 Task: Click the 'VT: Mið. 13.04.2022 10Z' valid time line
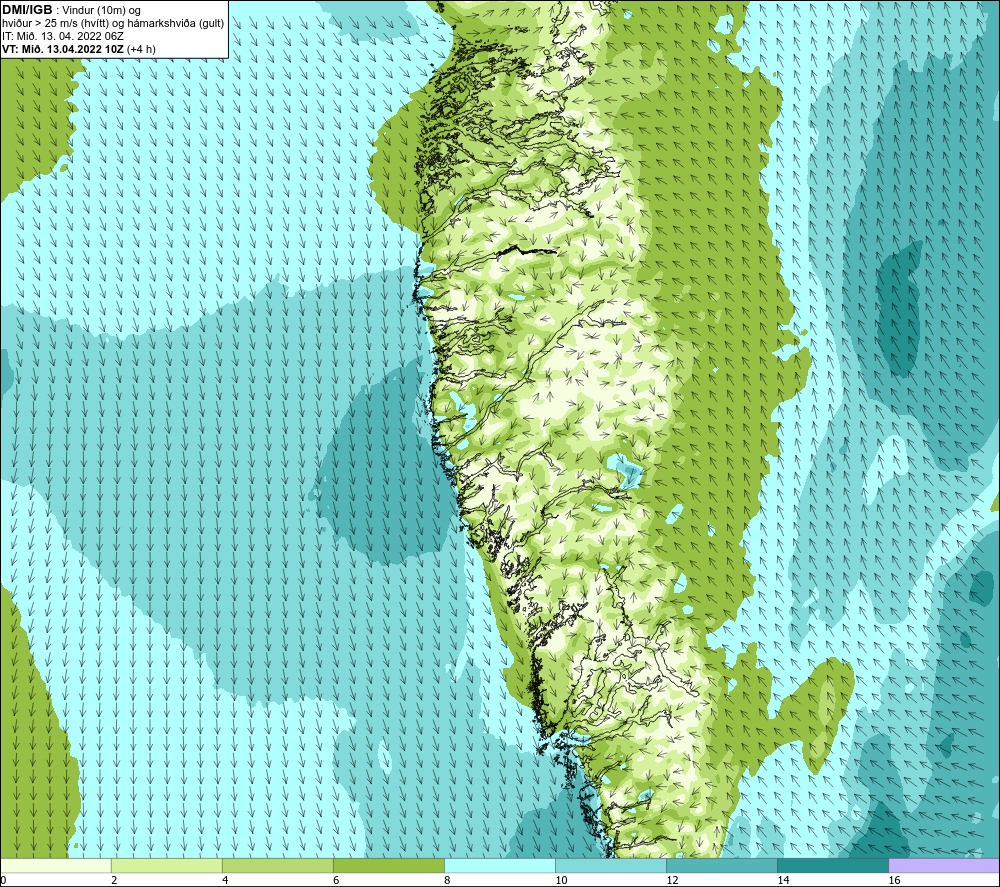78,49
